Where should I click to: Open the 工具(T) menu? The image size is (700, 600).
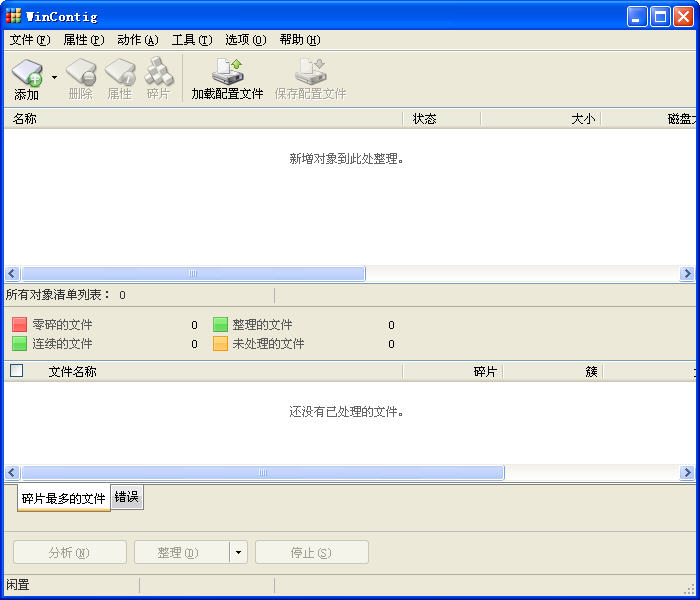192,40
